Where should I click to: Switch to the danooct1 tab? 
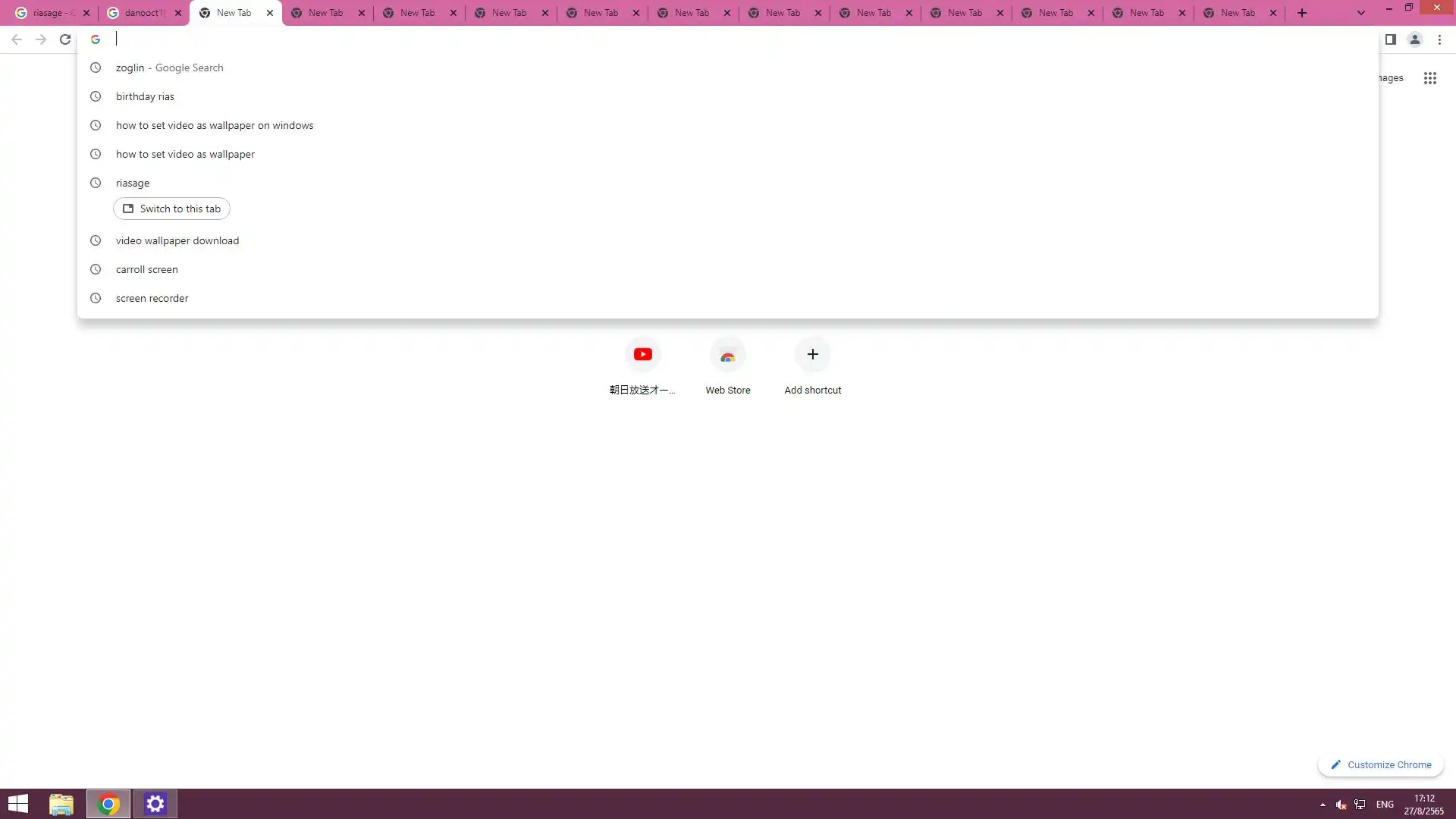(x=143, y=13)
